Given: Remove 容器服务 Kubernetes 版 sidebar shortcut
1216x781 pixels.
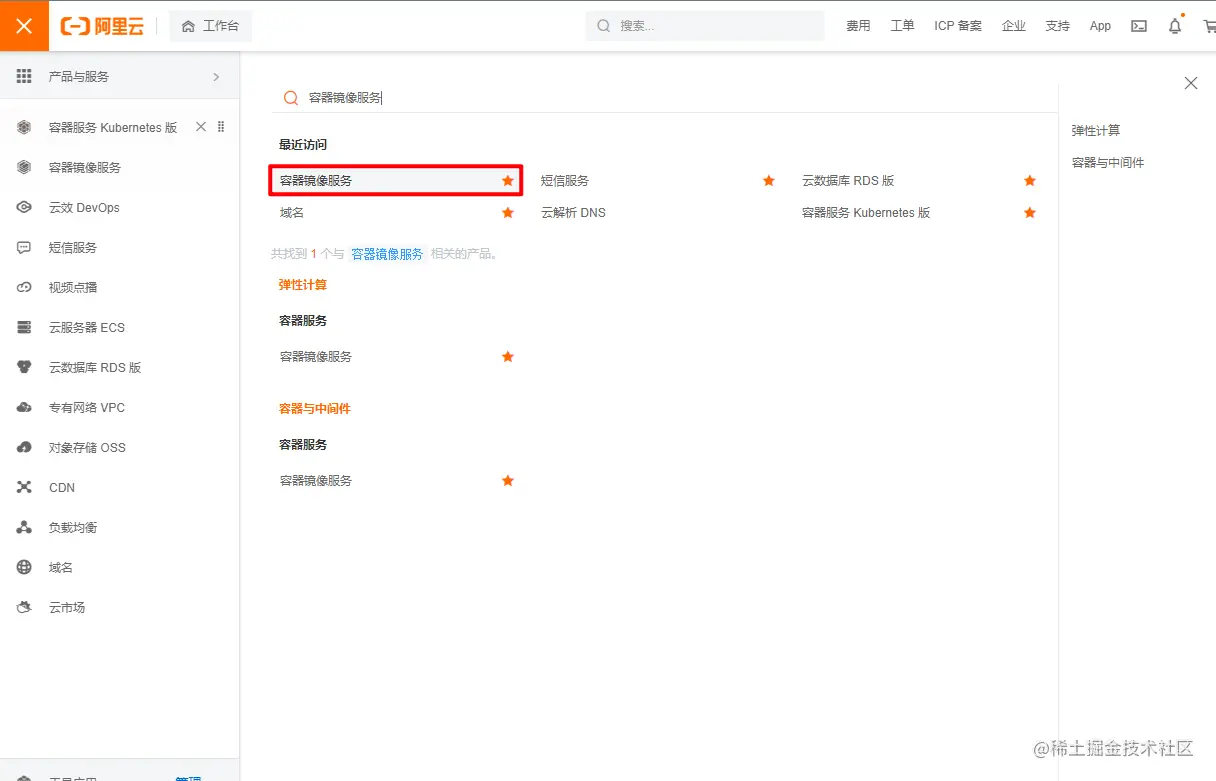Looking at the screenshot, I should pos(201,127).
